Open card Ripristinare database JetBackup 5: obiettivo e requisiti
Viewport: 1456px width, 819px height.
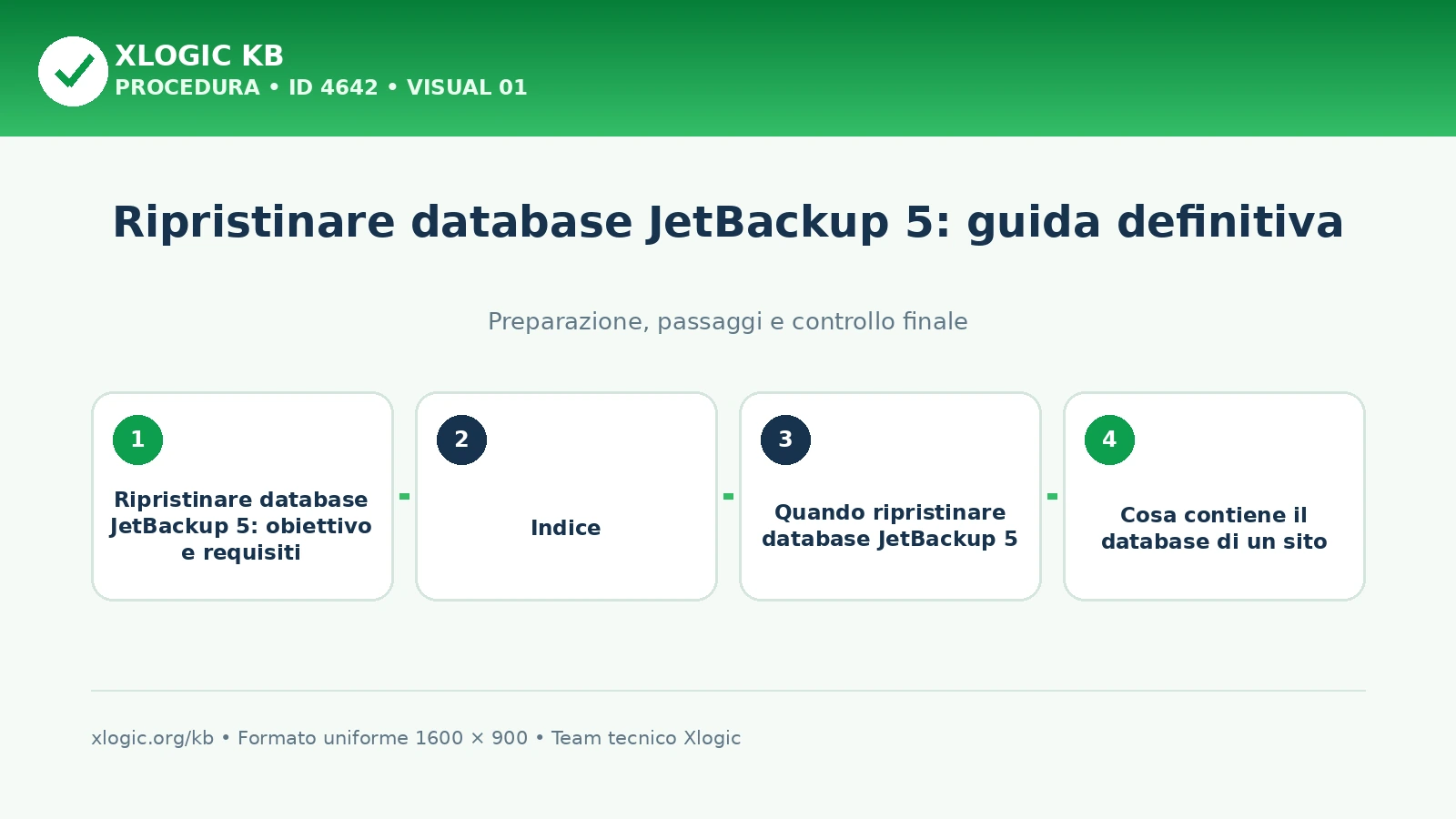coord(242,496)
